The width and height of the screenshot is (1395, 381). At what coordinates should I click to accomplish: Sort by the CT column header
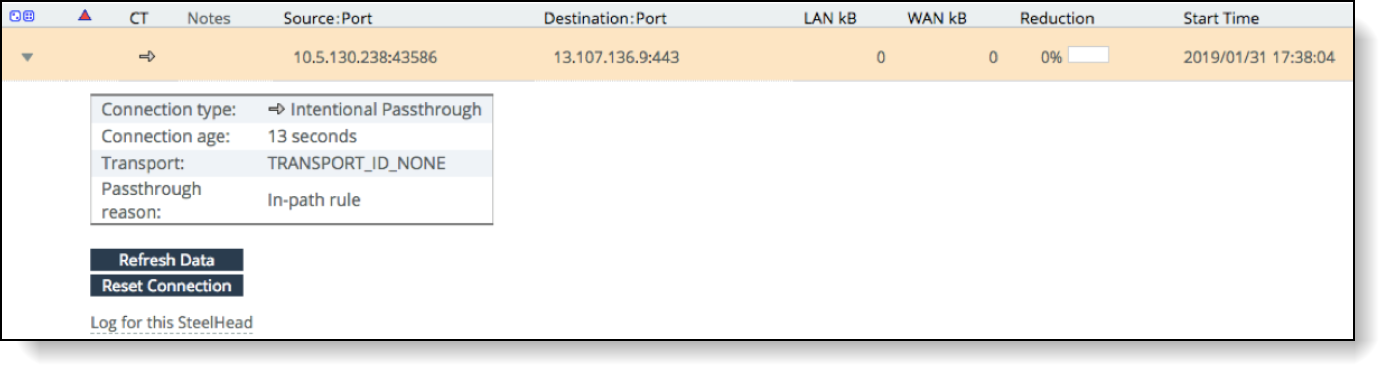tap(140, 18)
